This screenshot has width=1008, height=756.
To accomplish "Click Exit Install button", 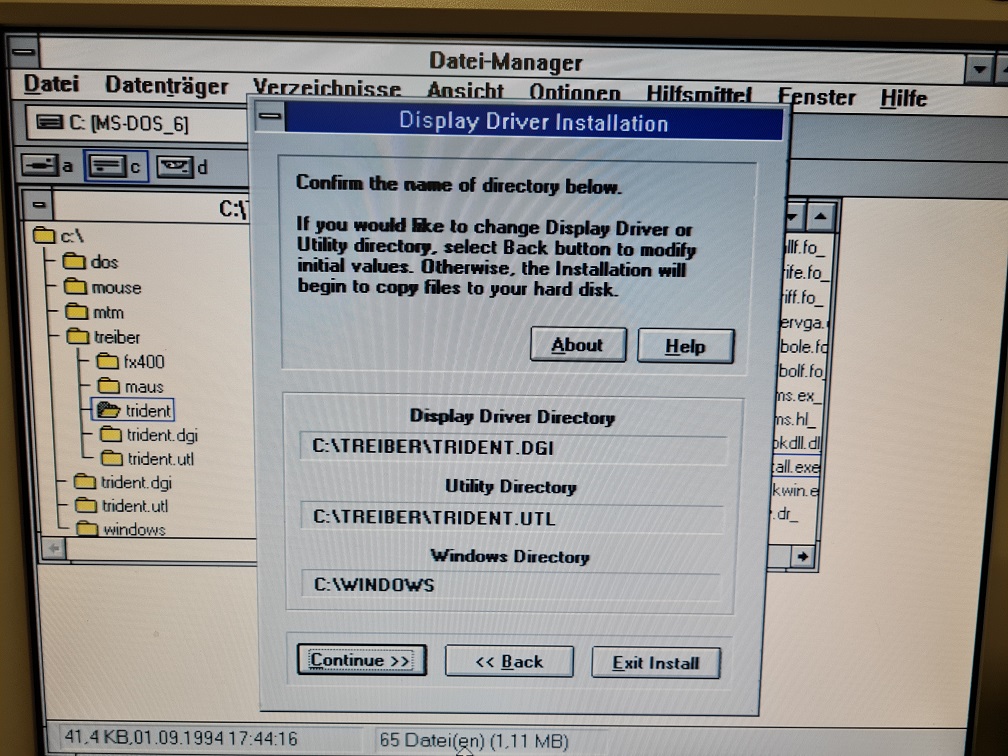I will point(655,663).
